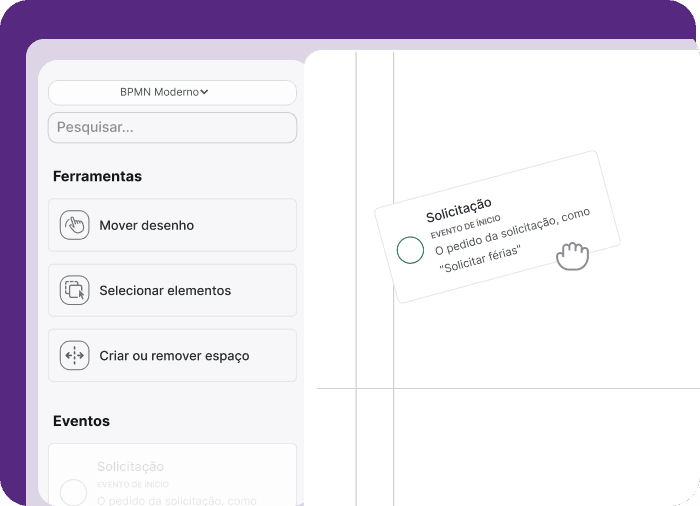
Task: Open the BPMN Moderno dropdown
Action: 172,92
